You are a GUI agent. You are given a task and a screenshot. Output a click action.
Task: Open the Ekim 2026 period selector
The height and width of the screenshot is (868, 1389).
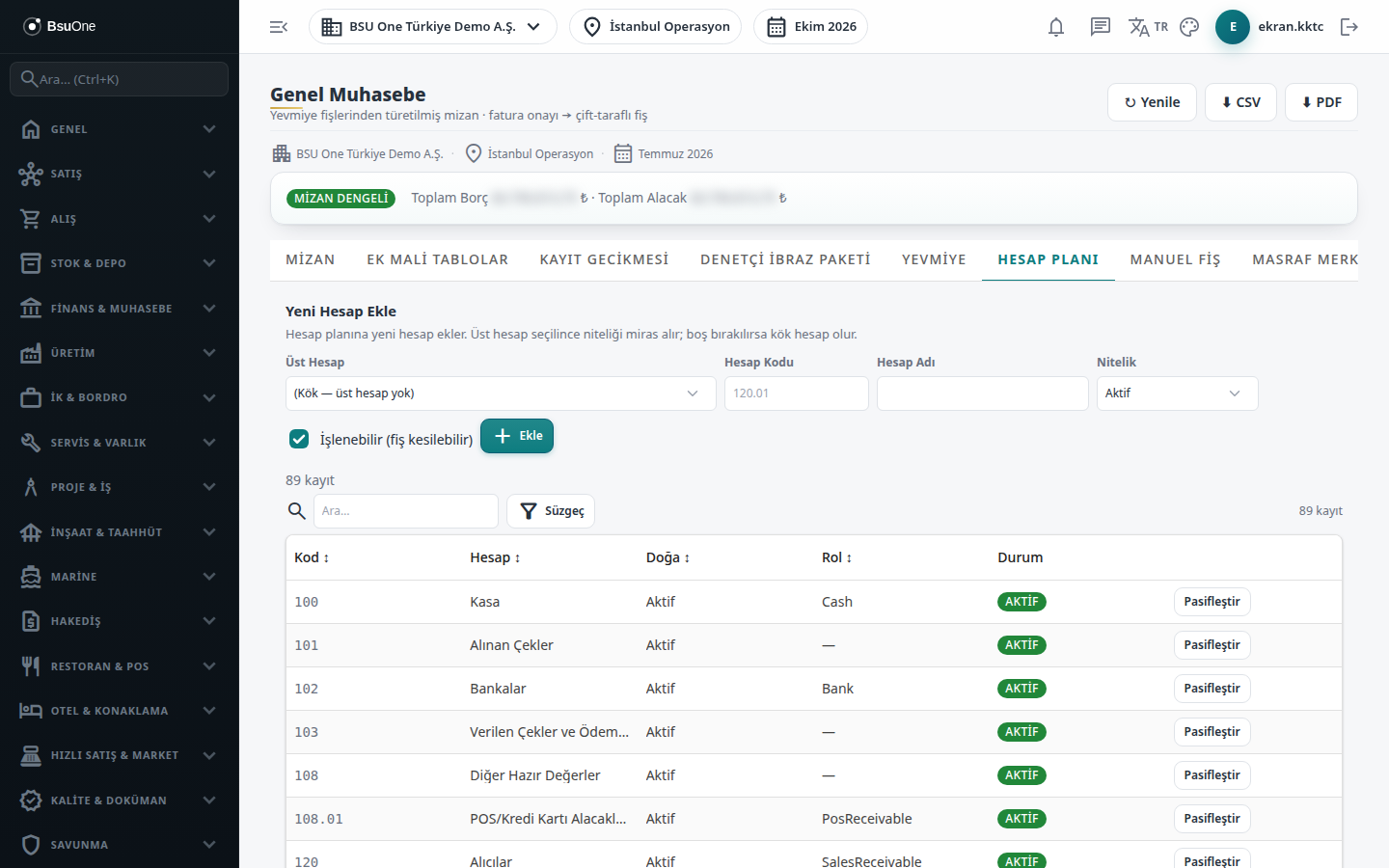pos(810,27)
